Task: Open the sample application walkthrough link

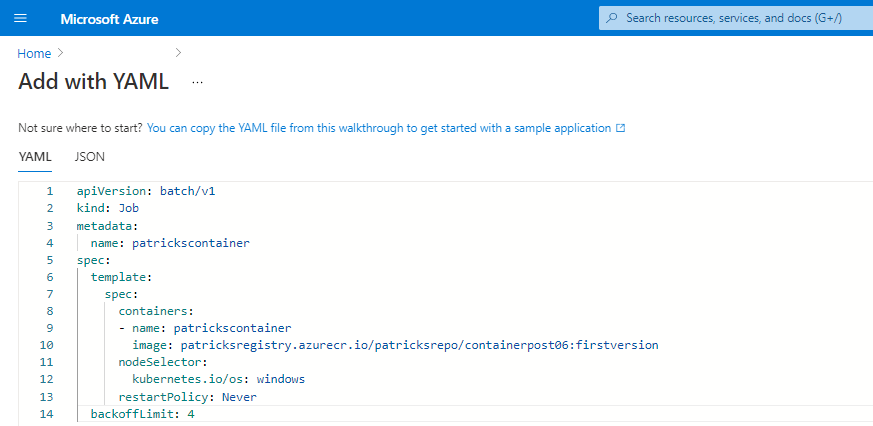Action: [x=379, y=128]
